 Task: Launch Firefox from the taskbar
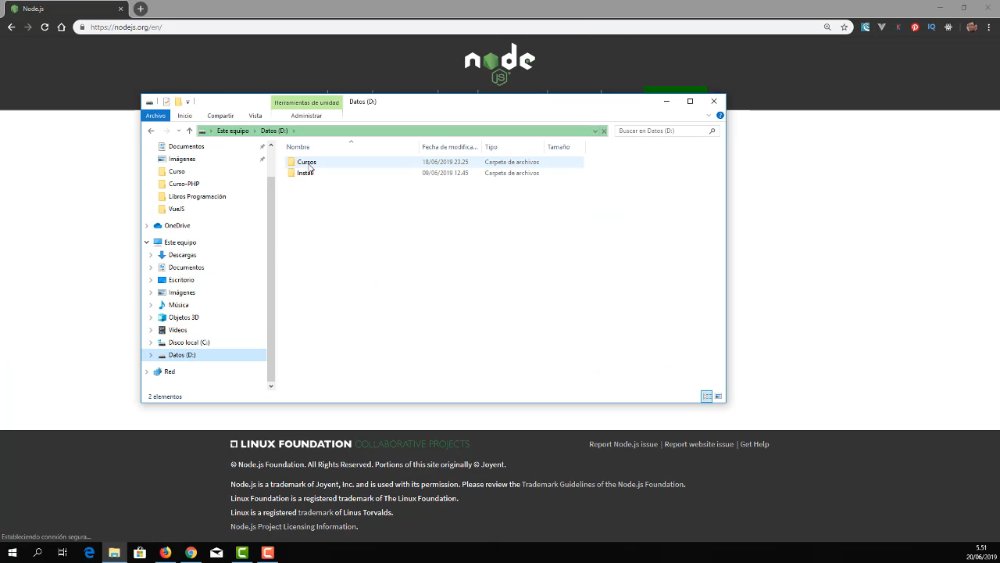(165, 552)
